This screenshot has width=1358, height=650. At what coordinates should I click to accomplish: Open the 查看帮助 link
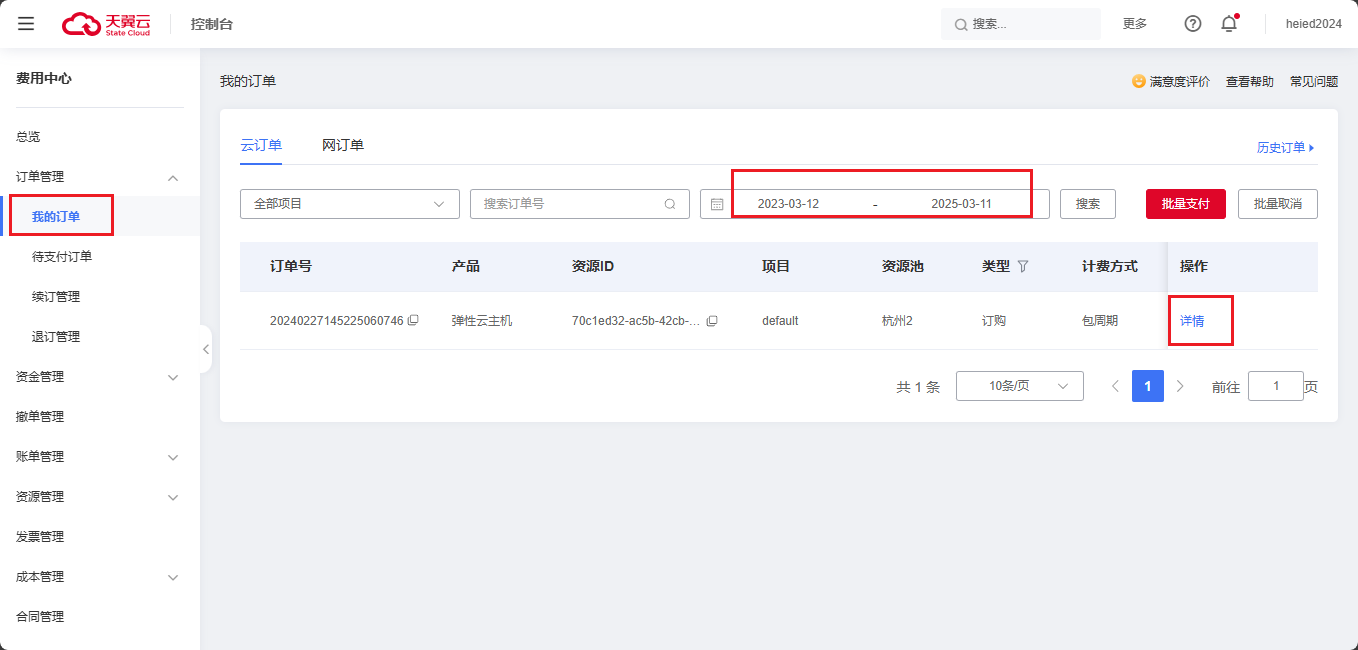click(1250, 82)
